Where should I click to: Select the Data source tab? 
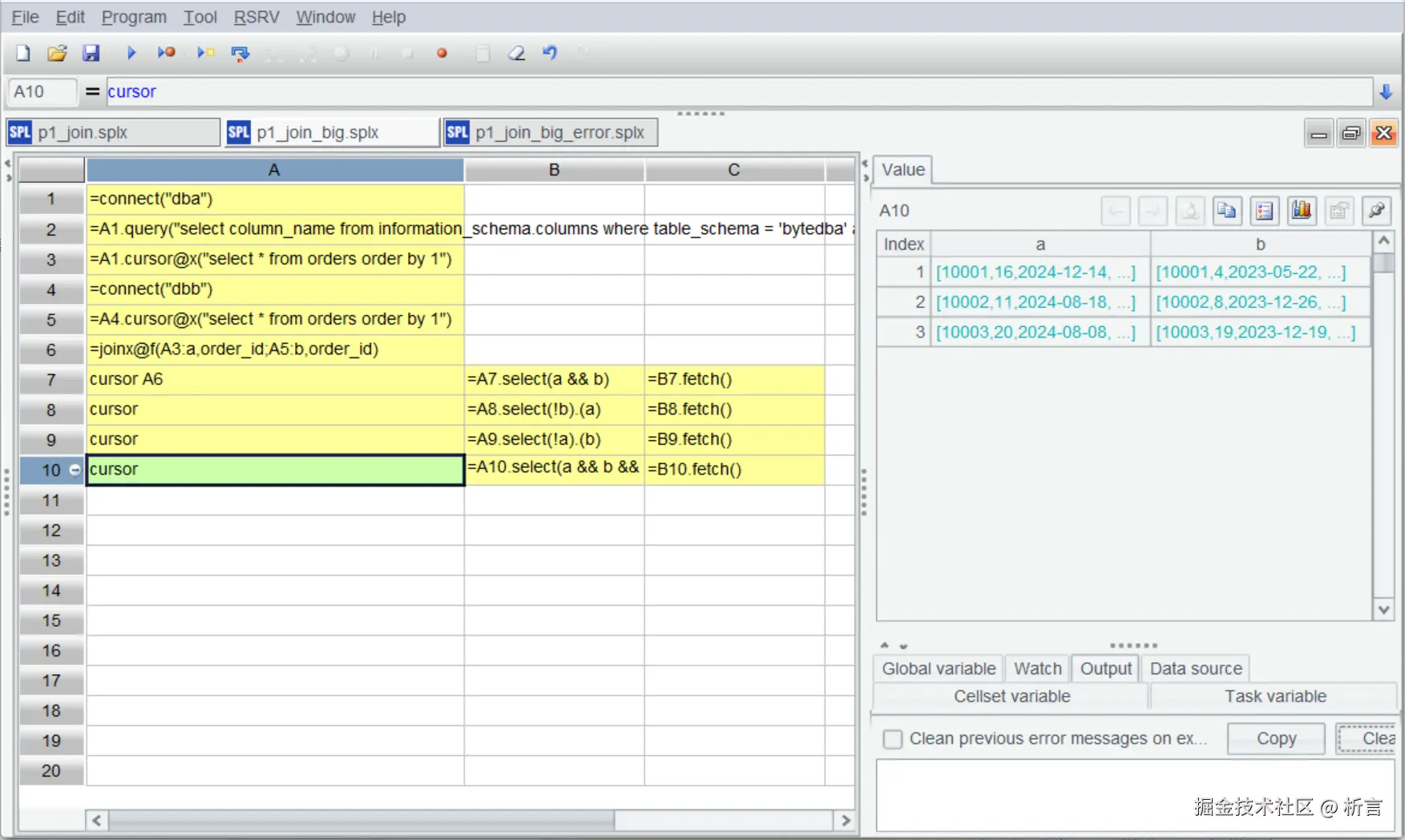coord(1196,668)
